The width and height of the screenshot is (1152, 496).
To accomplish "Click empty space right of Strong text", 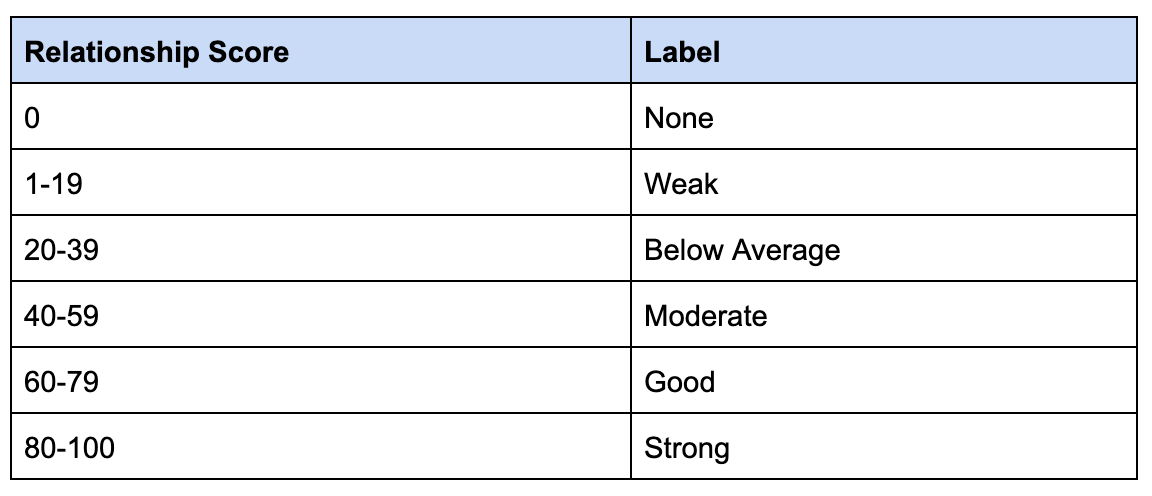I will pos(933,446).
